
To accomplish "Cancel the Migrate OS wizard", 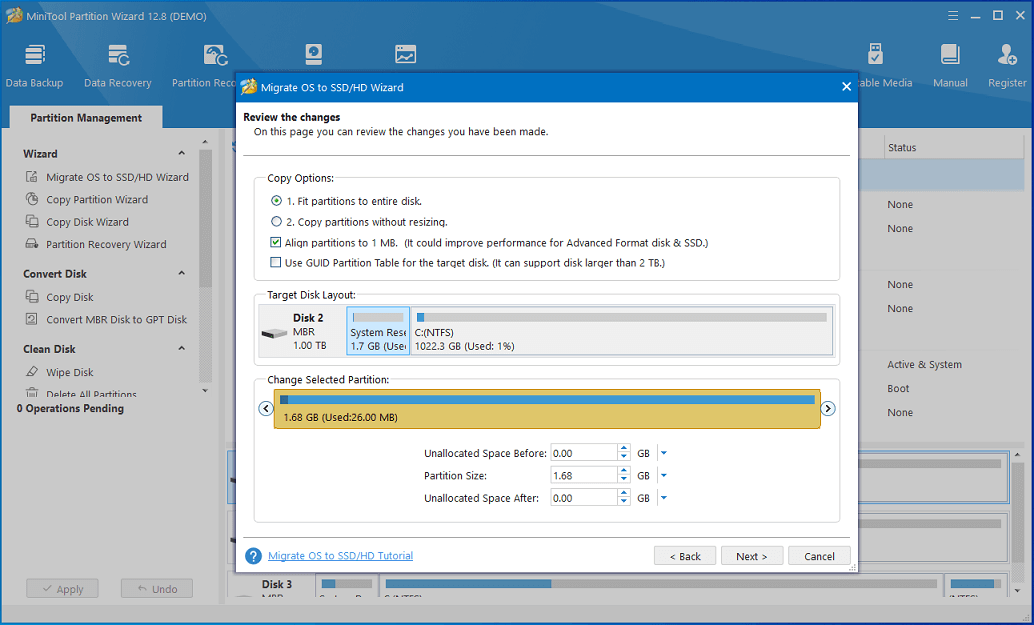I will pos(819,556).
